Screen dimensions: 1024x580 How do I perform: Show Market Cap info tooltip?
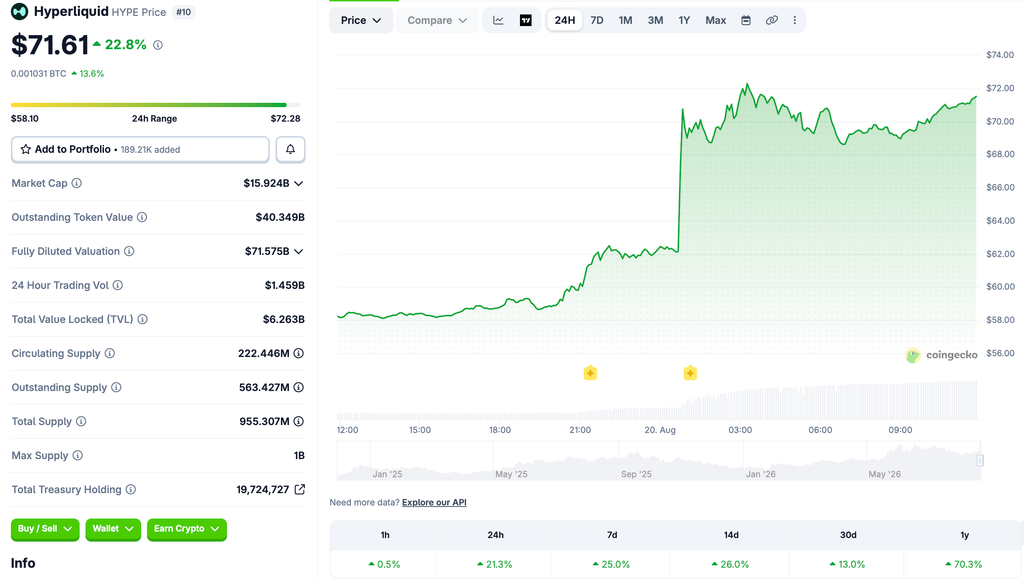(76, 183)
